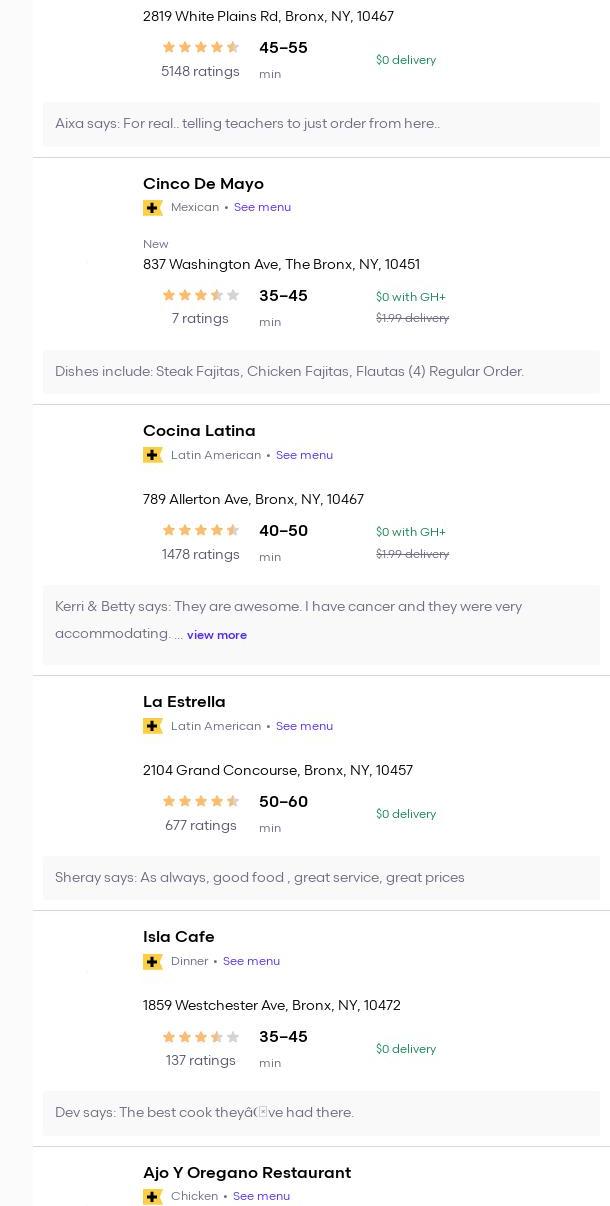Open Cocina Latina See menu link
The height and width of the screenshot is (1206, 610).
(304, 455)
